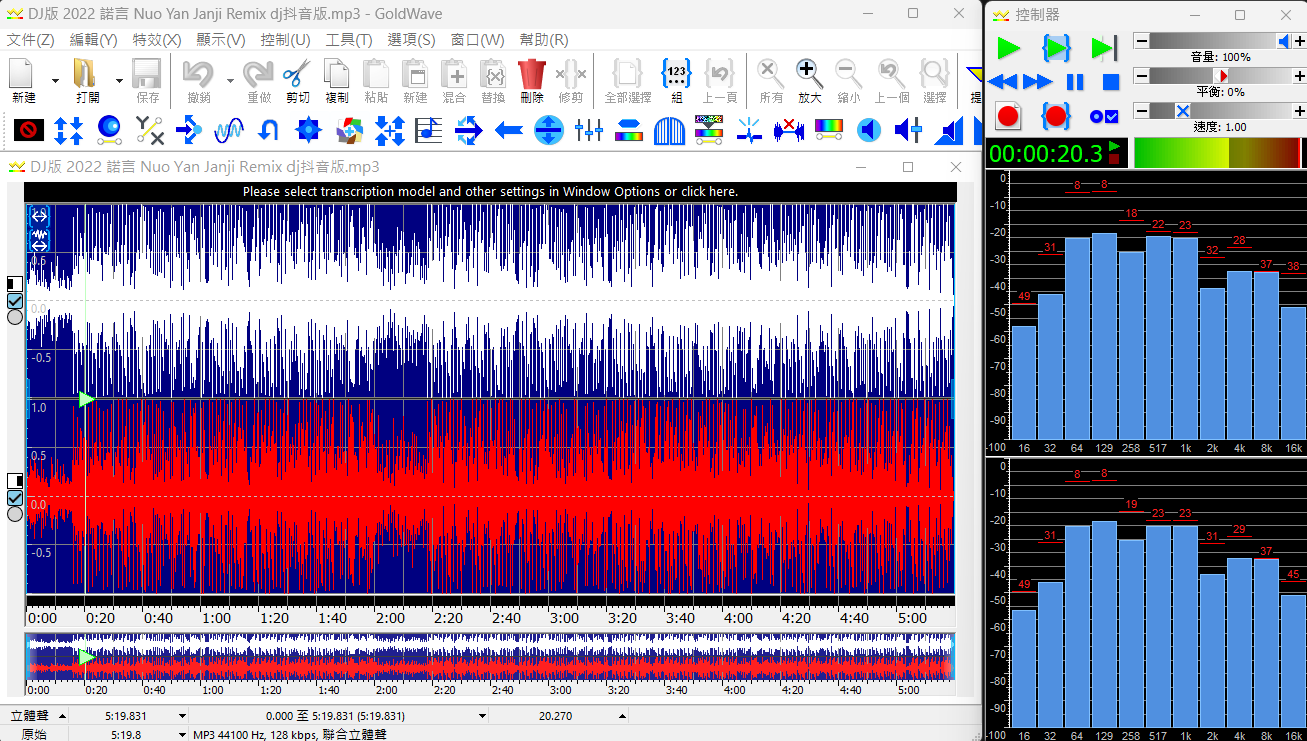Click the balance (平衡) slider handle
Viewport: 1307px width, 741px height.
point(1221,76)
